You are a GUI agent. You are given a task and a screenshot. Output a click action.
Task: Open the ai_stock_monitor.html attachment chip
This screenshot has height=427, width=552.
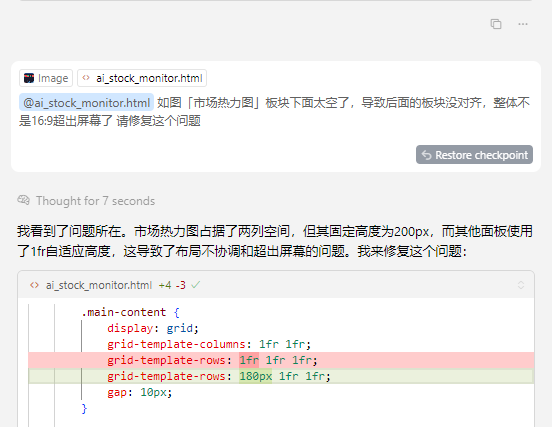coord(142,78)
